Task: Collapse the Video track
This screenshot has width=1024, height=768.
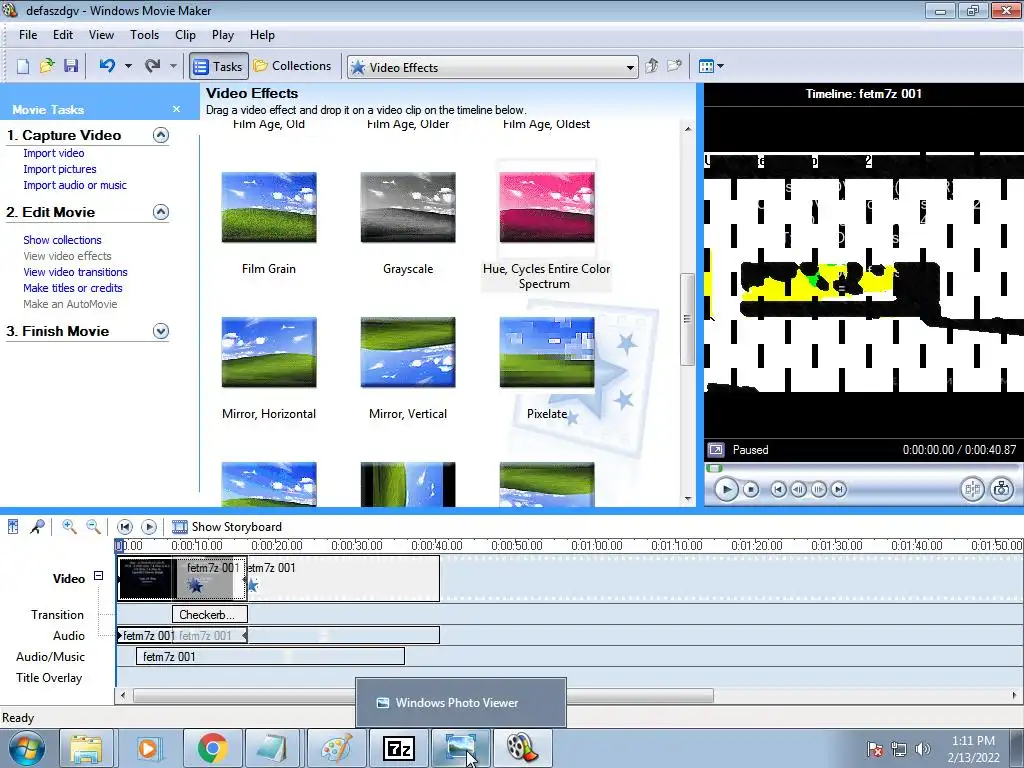Action: [x=99, y=576]
